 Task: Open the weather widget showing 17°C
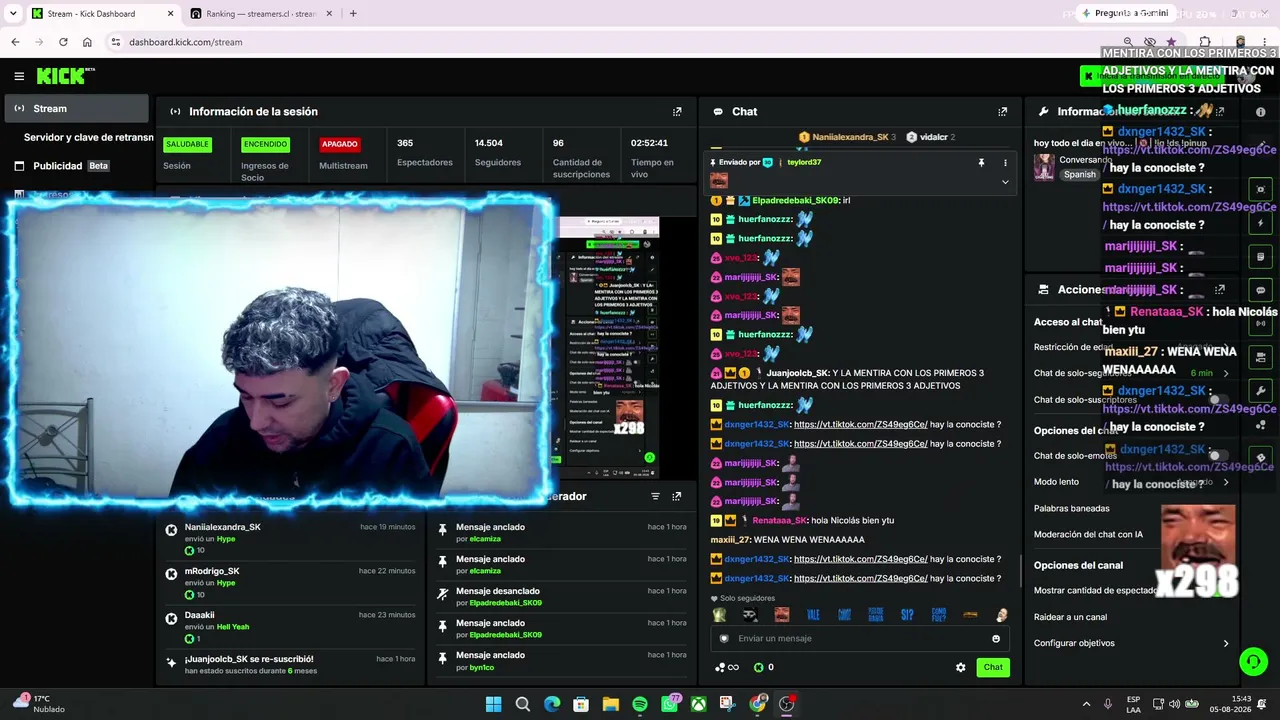tap(38, 704)
